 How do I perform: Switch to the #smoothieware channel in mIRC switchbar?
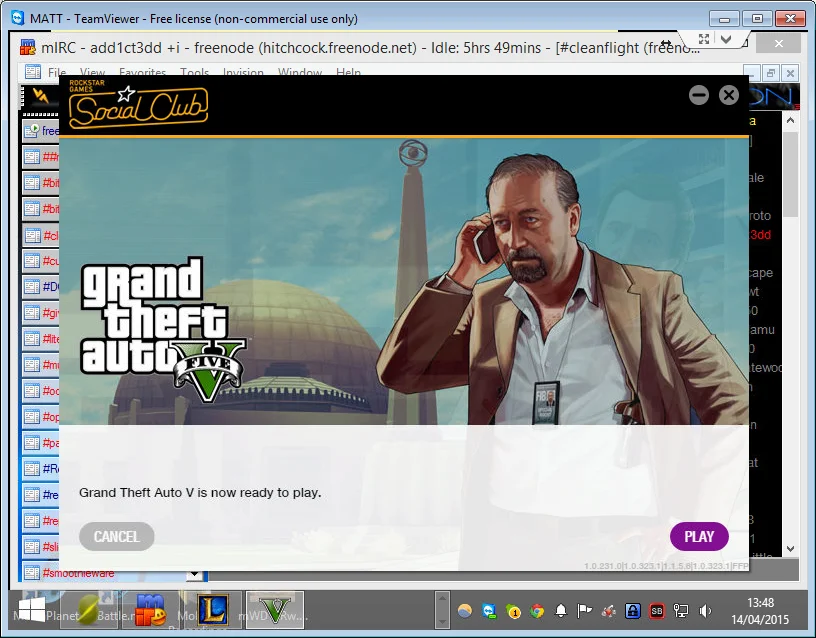click(x=104, y=573)
